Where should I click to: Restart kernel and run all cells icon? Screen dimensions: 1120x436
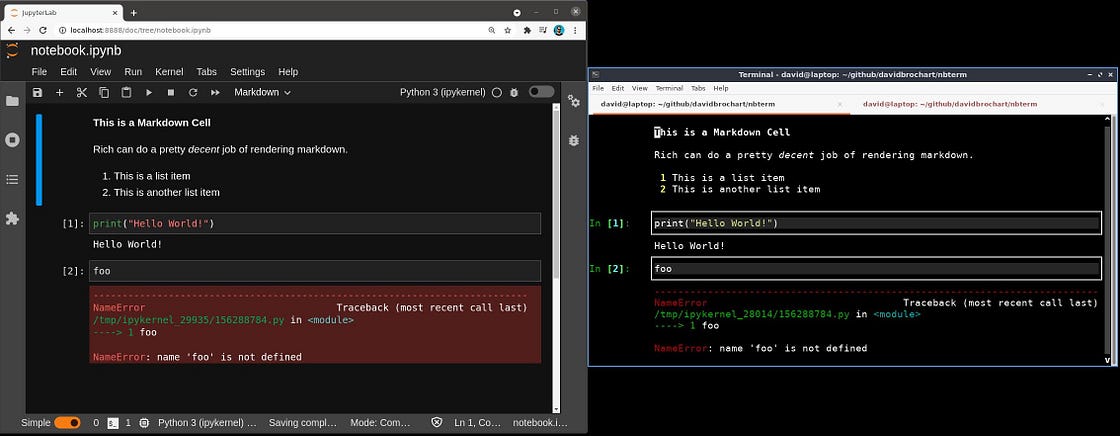point(215,92)
